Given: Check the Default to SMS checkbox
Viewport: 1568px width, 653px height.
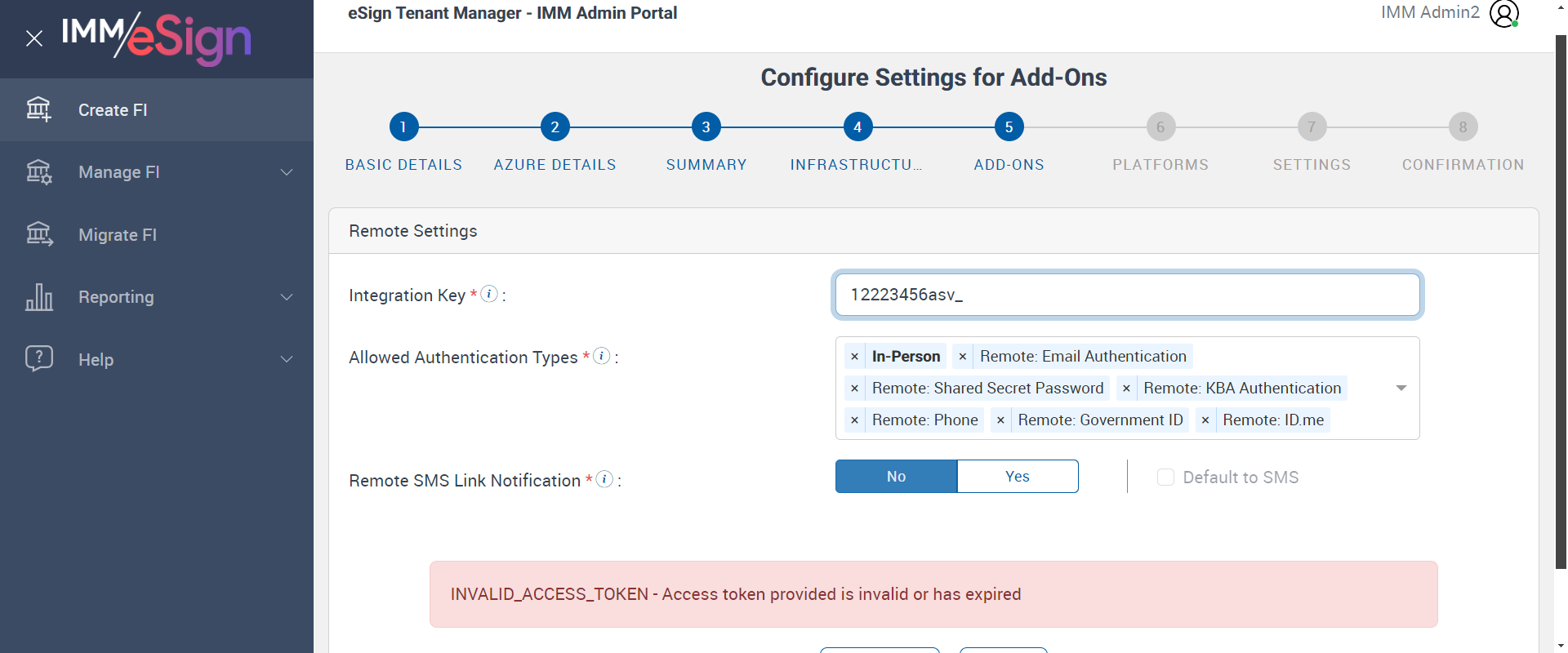Looking at the screenshot, I should pos(1165,478).
